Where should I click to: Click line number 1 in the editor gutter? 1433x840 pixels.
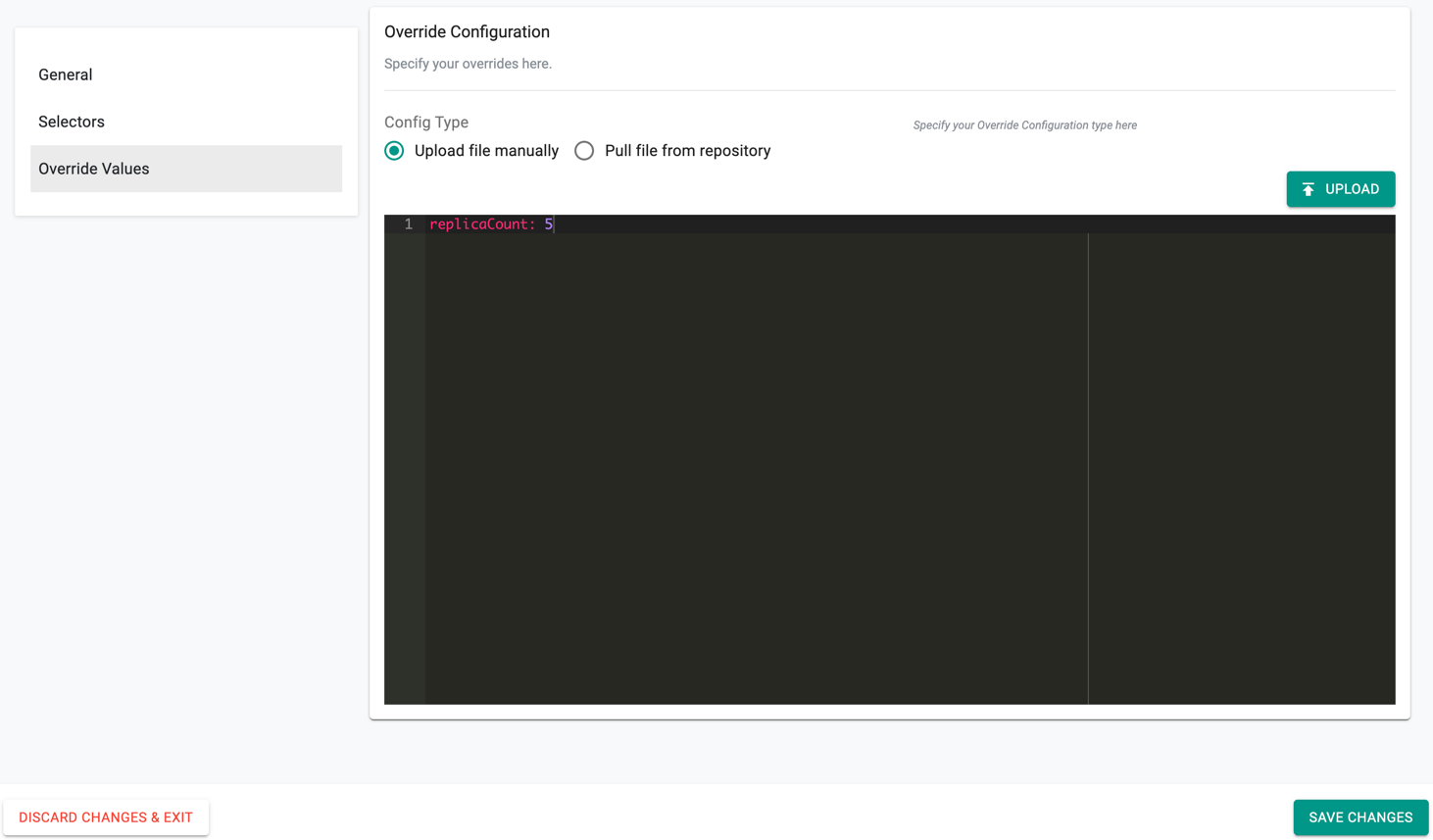pyautogui.click(x=408, y=224)
